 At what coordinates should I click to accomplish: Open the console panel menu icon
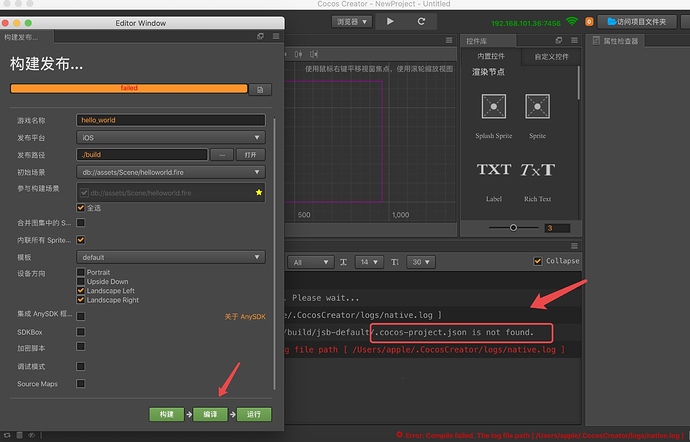pos(574,246)
